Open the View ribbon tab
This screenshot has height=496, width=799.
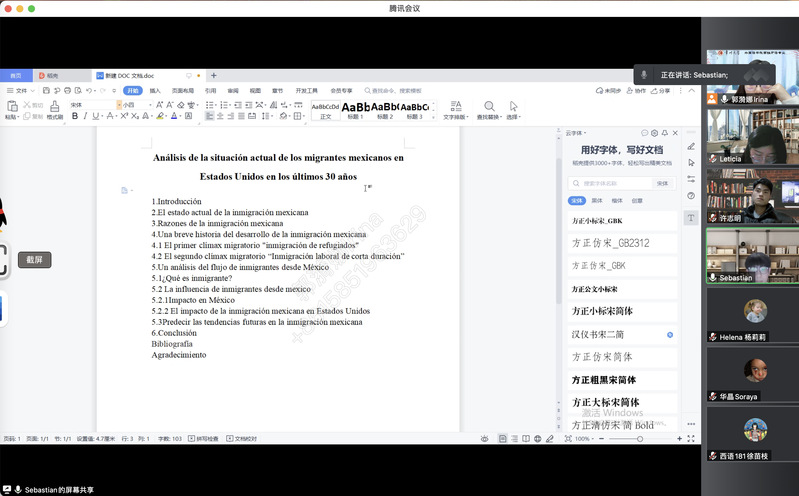[x=255, y=90]
